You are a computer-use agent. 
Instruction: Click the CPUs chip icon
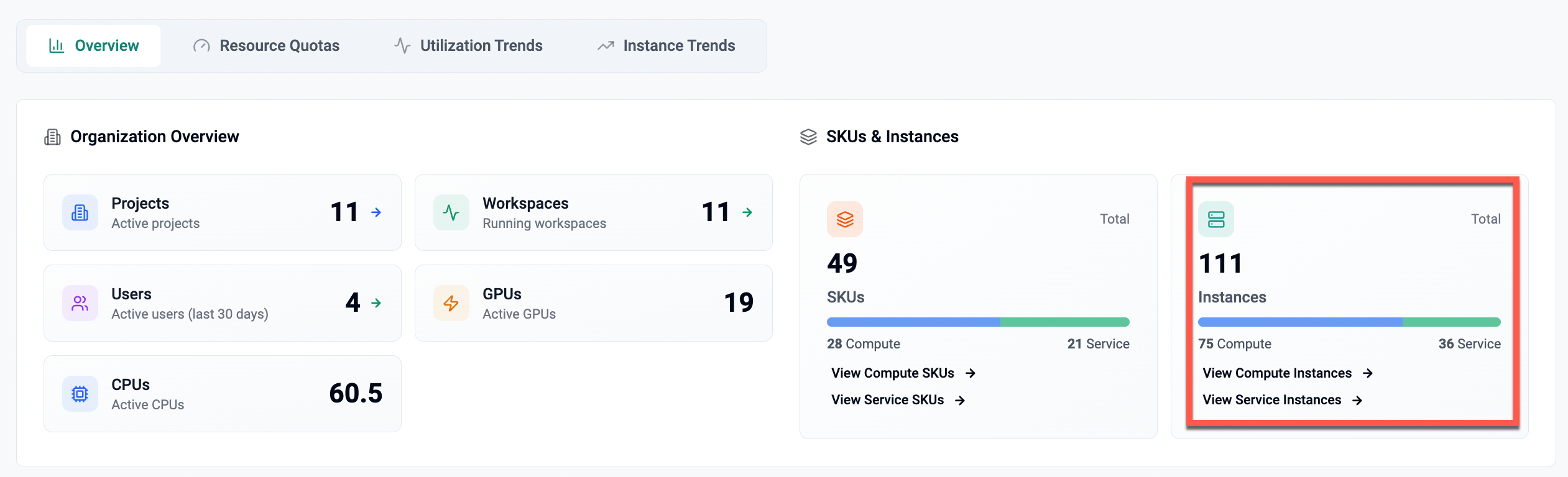(x=80, y=394)
